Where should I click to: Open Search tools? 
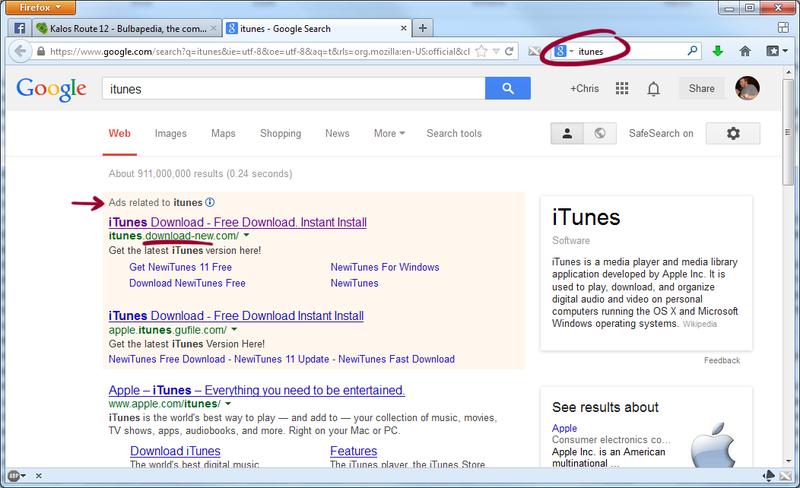[454, 133]
